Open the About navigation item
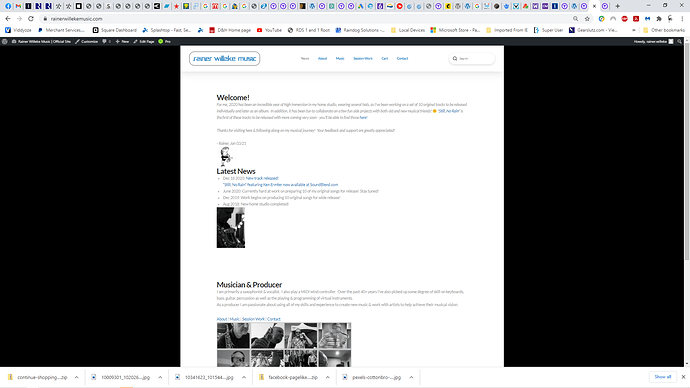Viewport: 690px width, 388px height. point(323,59)
